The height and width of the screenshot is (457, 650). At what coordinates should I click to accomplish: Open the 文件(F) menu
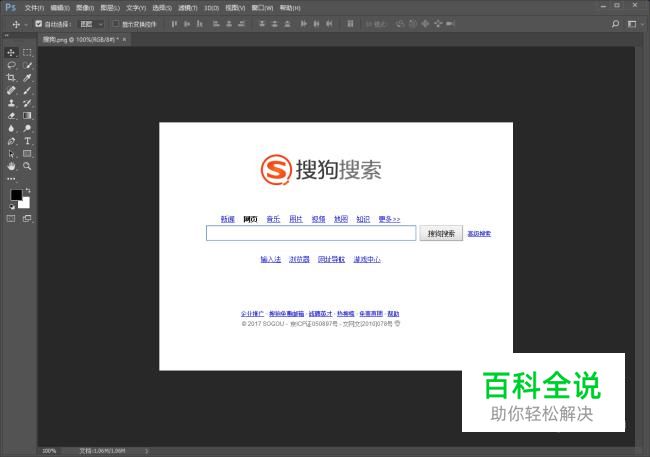(34, 8)
